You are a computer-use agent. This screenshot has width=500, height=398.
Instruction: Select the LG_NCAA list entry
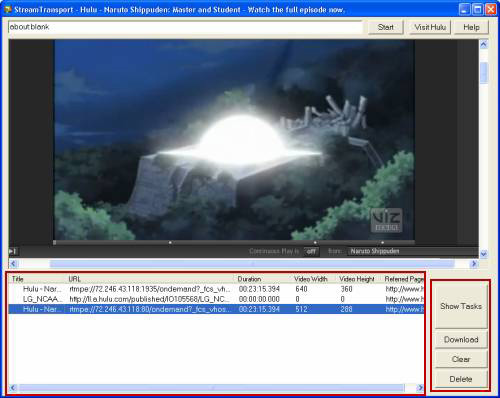click(216, 299)
